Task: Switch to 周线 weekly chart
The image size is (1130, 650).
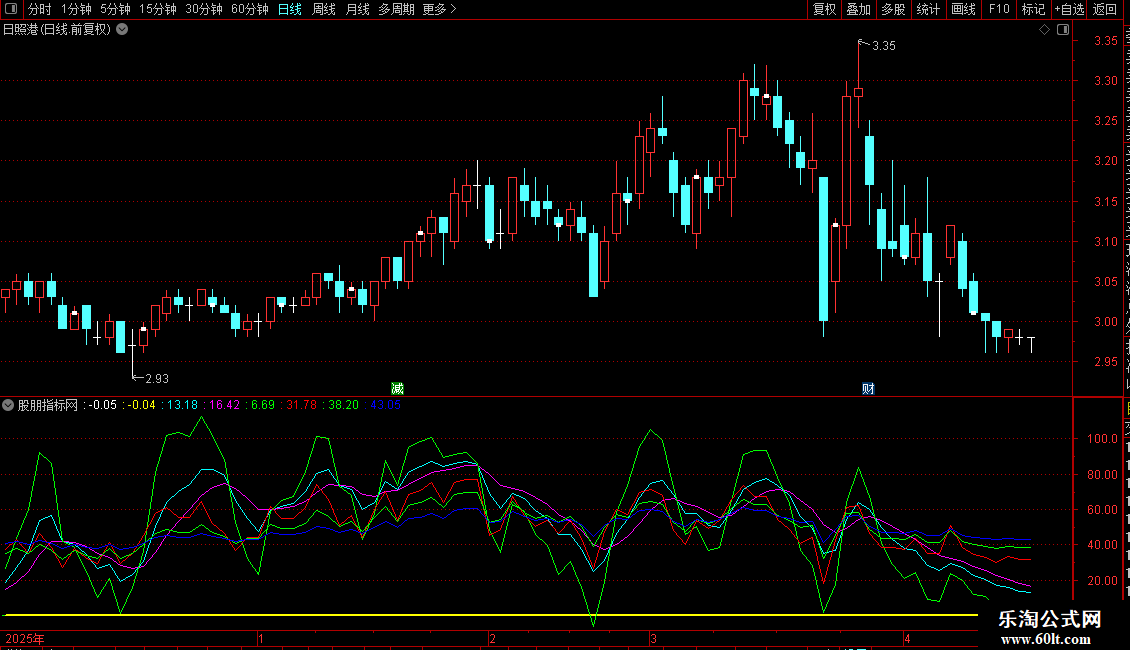Action: click(x=324, y=9)
